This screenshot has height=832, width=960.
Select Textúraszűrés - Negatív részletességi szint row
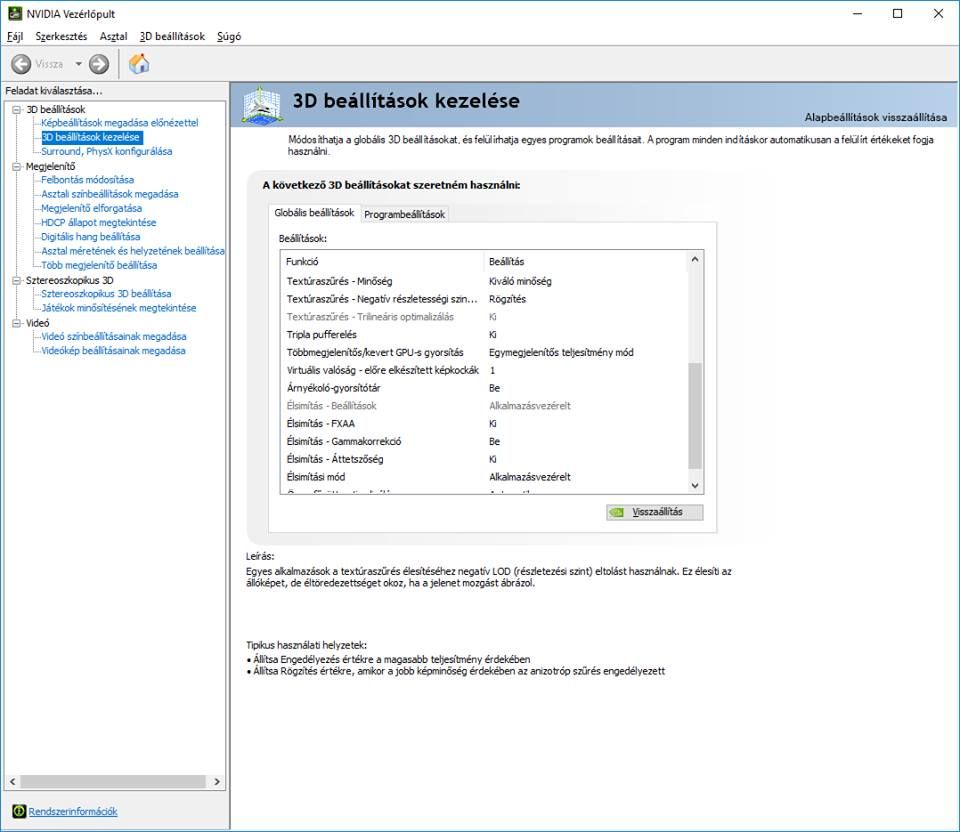pyautogui.click(x=484, y=299)
